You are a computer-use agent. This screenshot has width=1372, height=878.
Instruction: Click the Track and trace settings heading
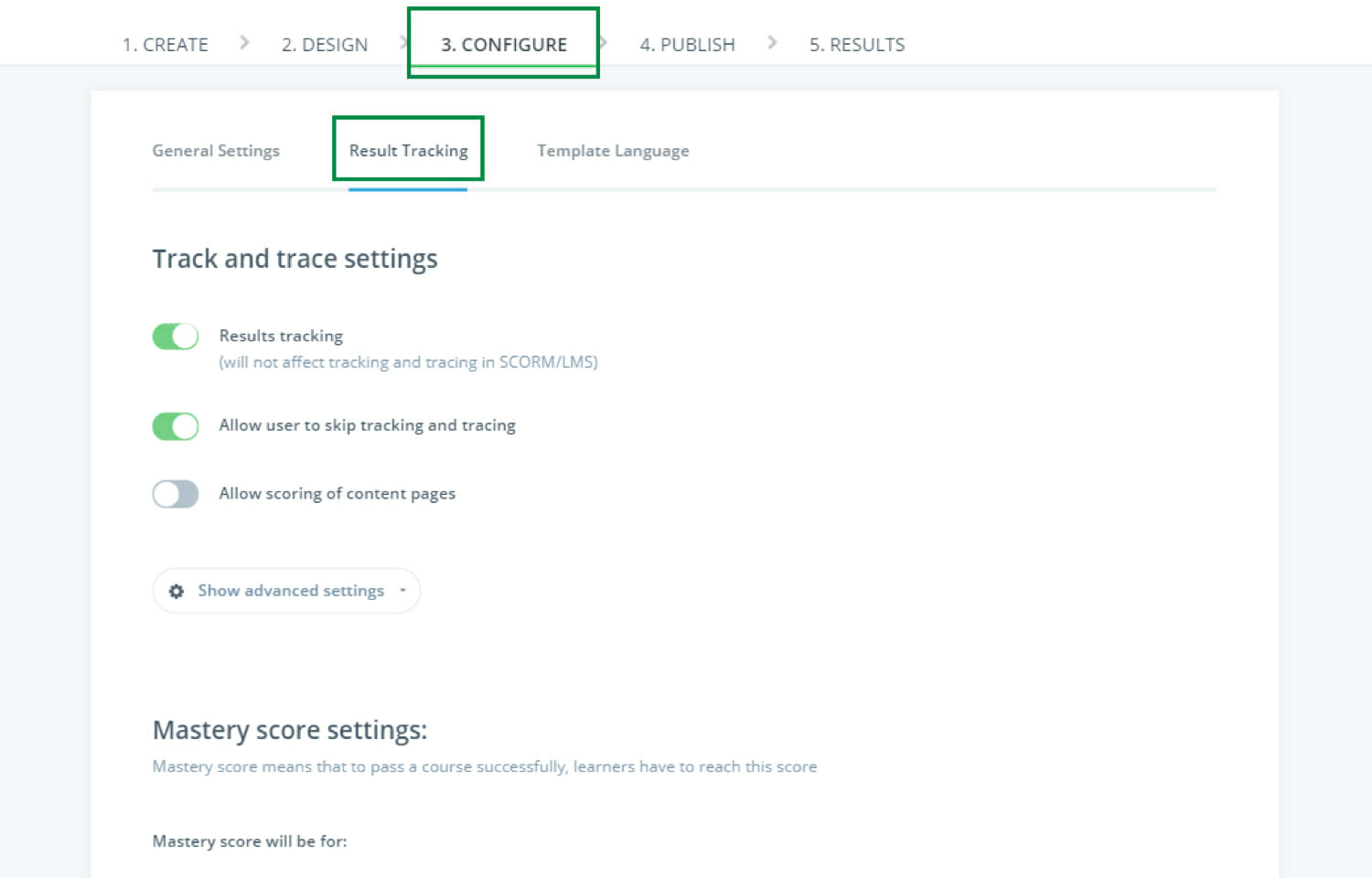[295, 259]
